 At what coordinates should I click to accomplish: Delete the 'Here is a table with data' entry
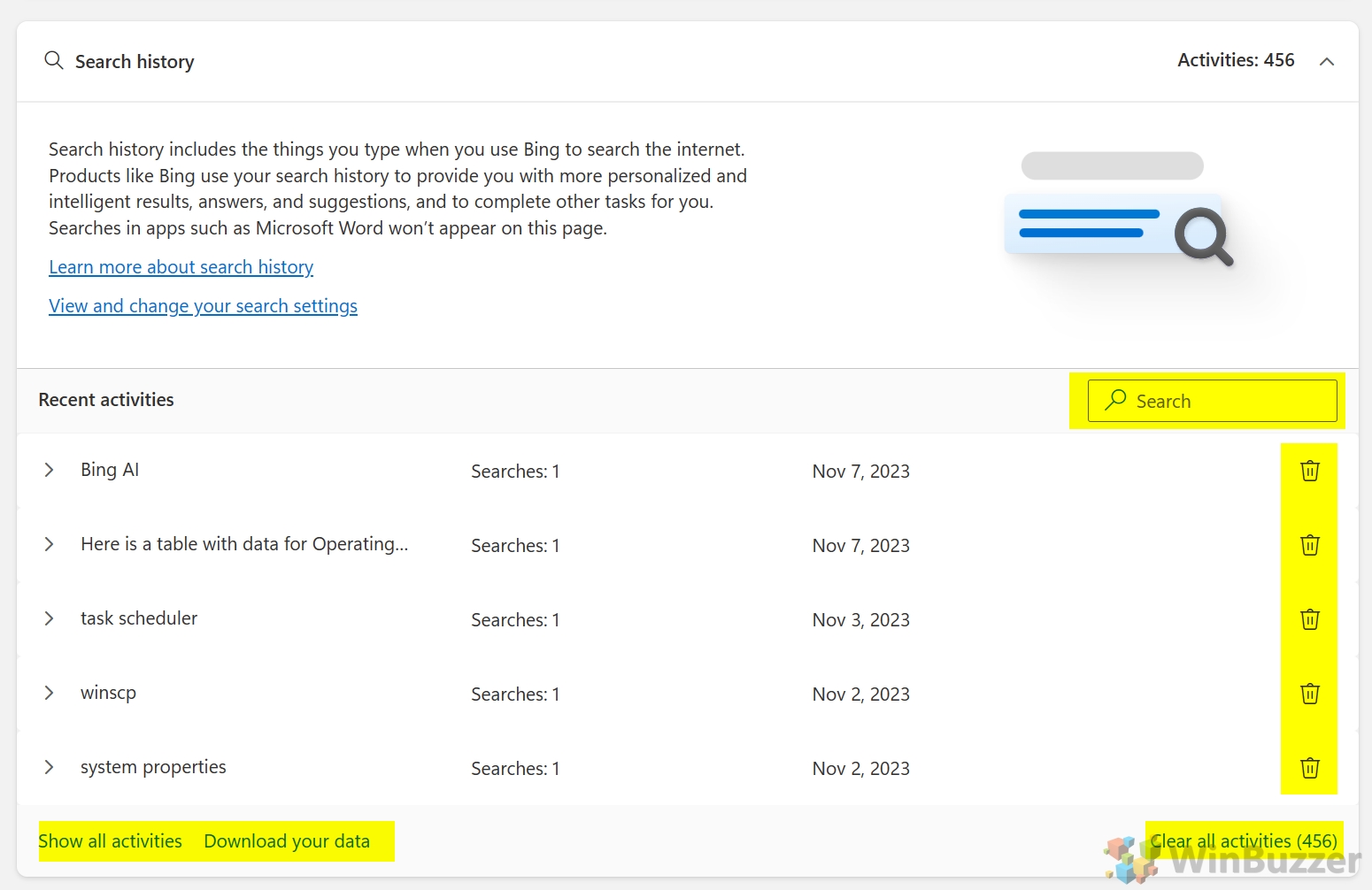coord(1310,545)
